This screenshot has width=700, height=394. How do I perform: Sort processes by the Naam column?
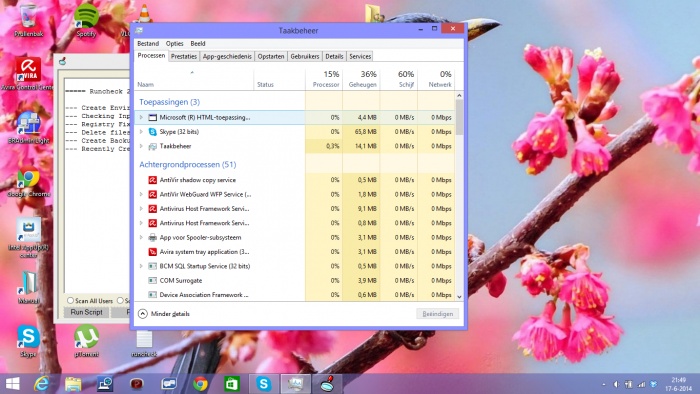pyautogui.click(x=194, y=79)
